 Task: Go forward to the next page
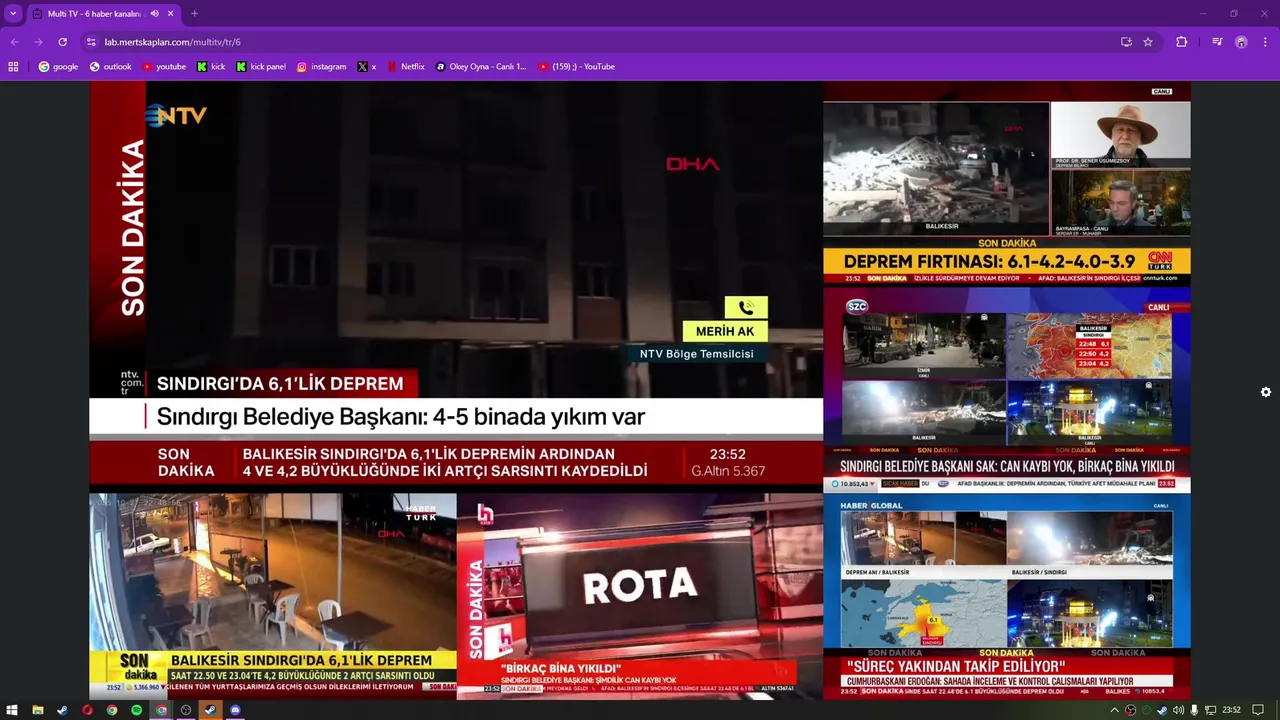(38, 42)
